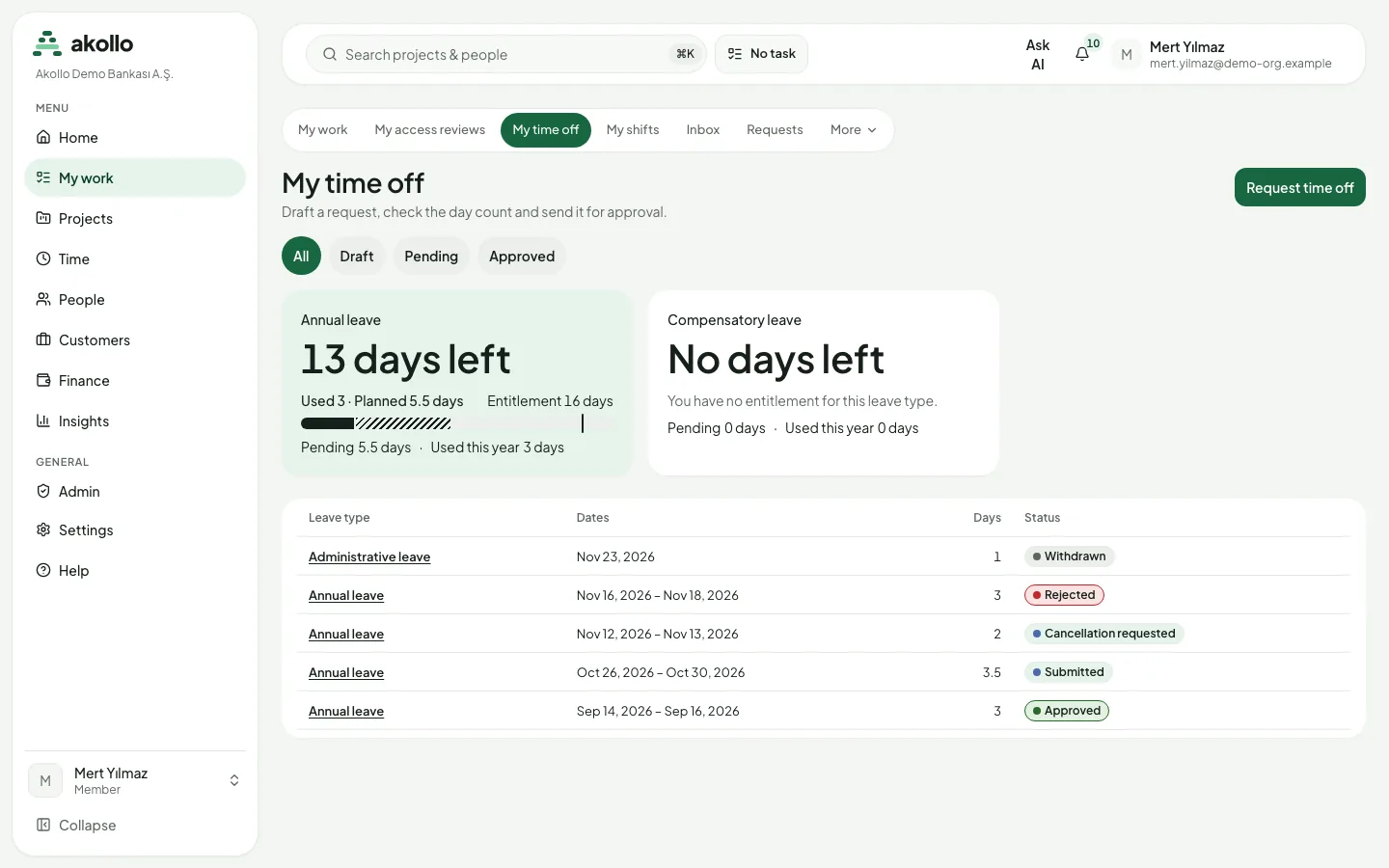1389x868 pixels.
Task: Click the Approved status badge in table
Action: coord(1067,711)
